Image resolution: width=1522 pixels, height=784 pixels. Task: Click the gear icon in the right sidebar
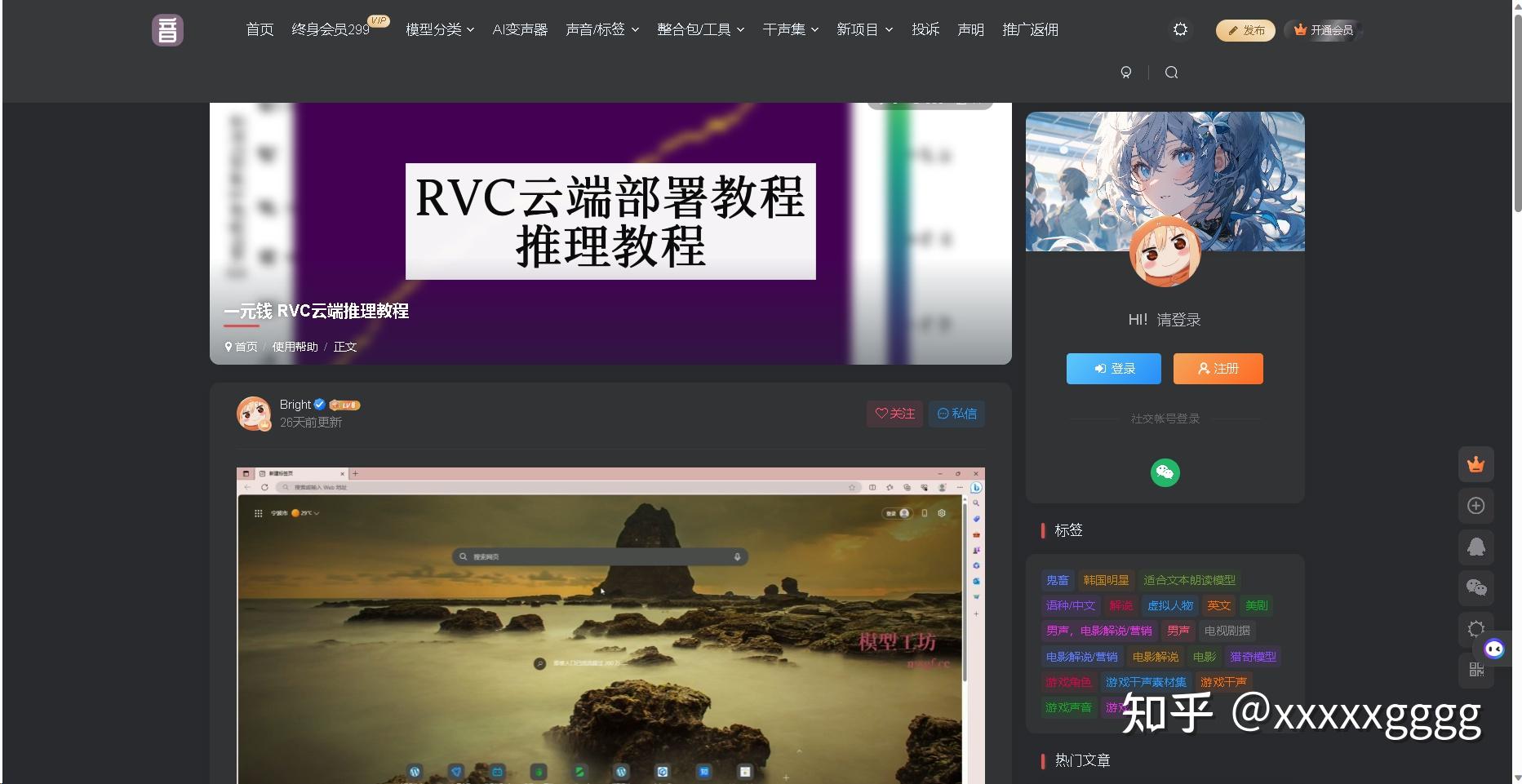pos(1475,629)
